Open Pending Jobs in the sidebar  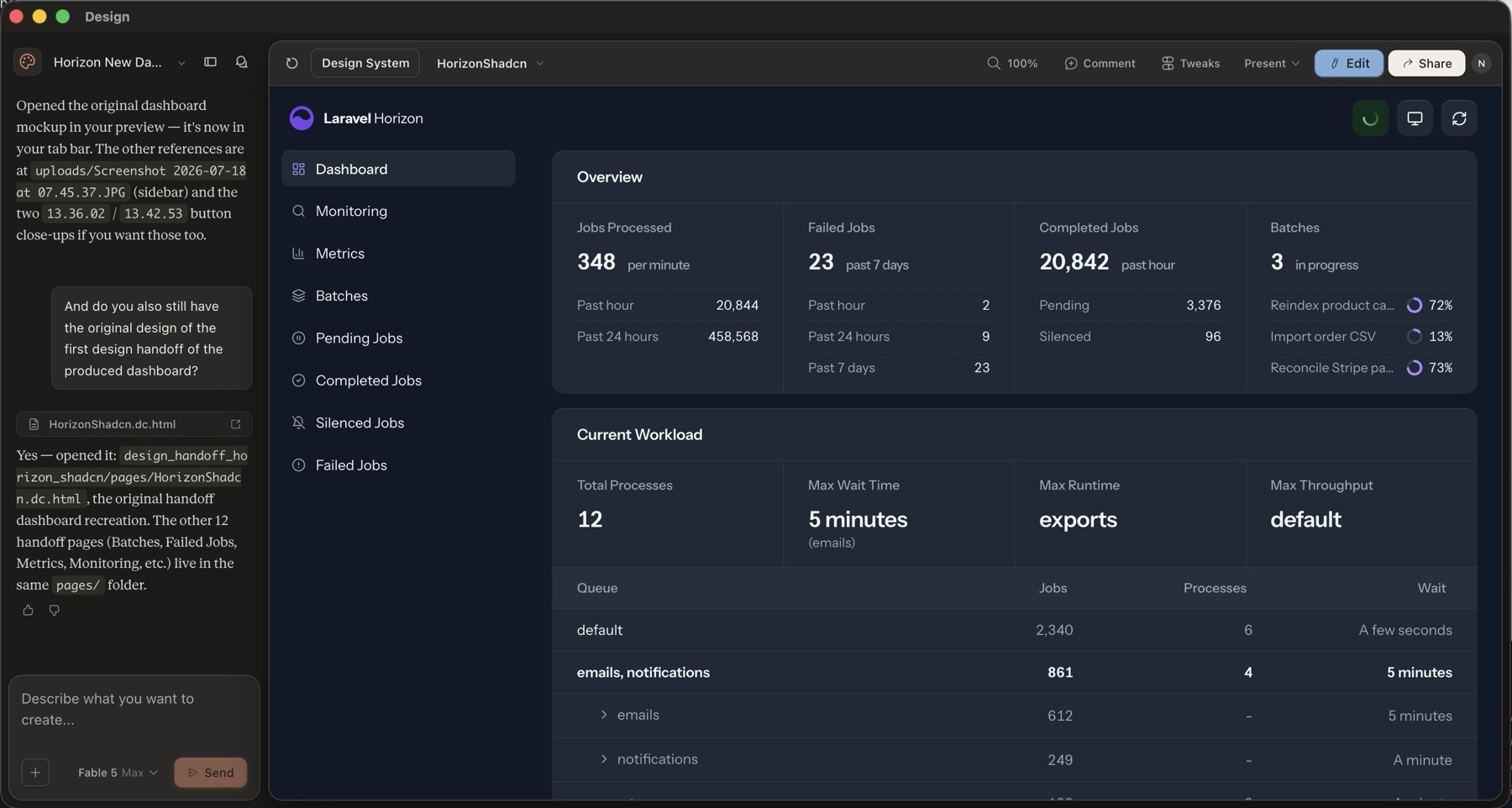tap(398, 338)
